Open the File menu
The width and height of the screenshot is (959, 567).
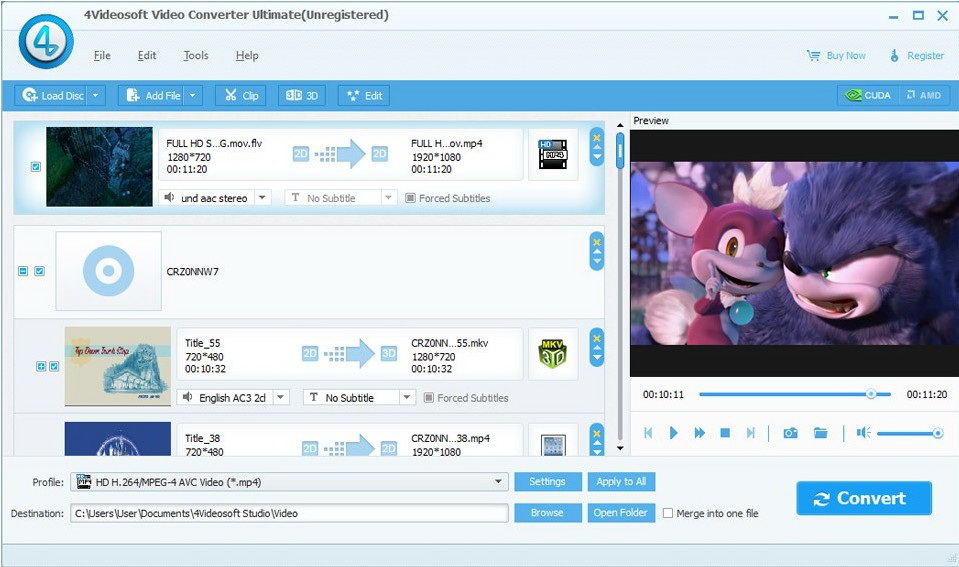[102, 56]
